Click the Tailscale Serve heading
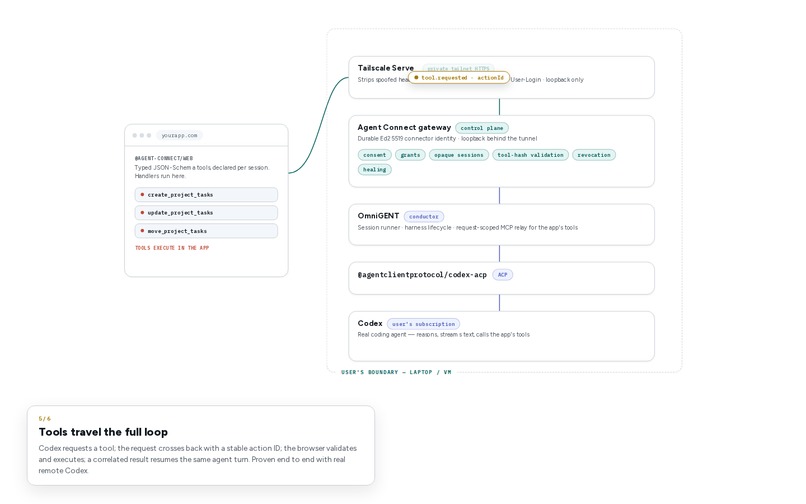This screenshot has height=504, width=806. pos(386,68)
